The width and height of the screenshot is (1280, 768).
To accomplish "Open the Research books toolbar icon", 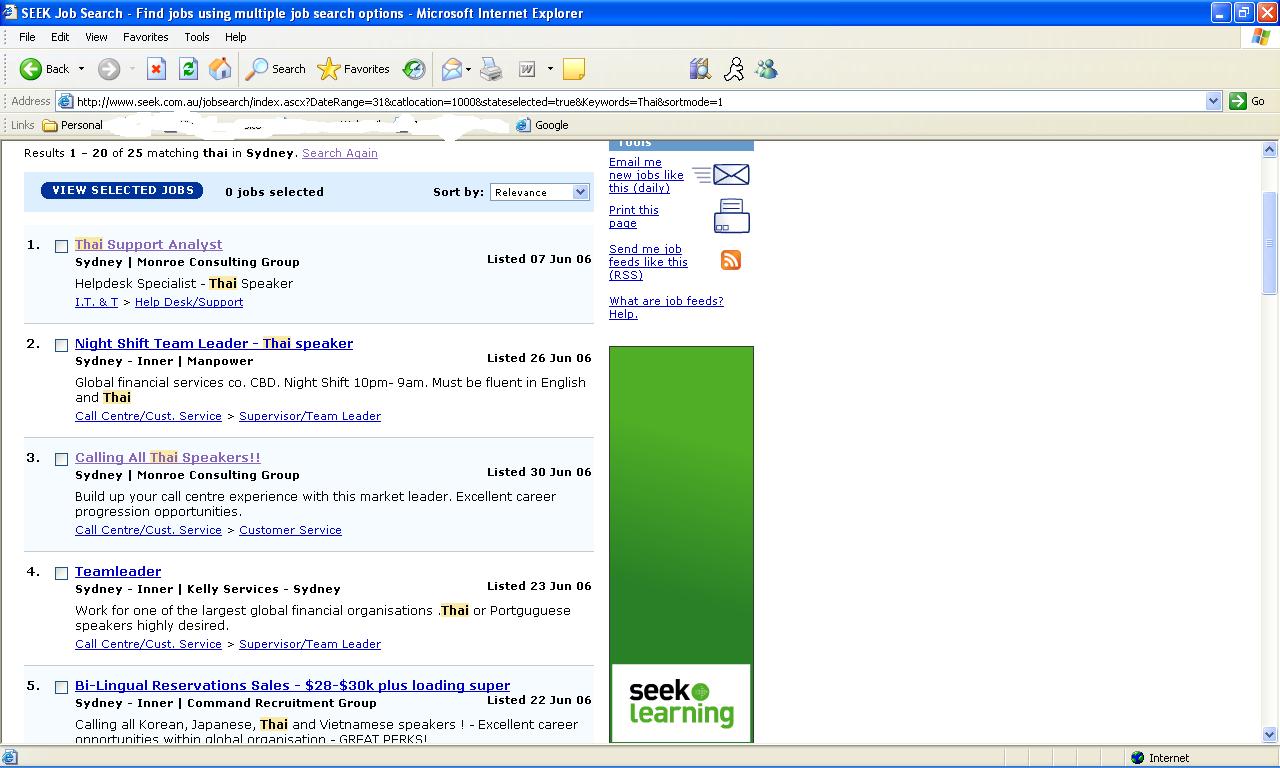I will (700, 69).
